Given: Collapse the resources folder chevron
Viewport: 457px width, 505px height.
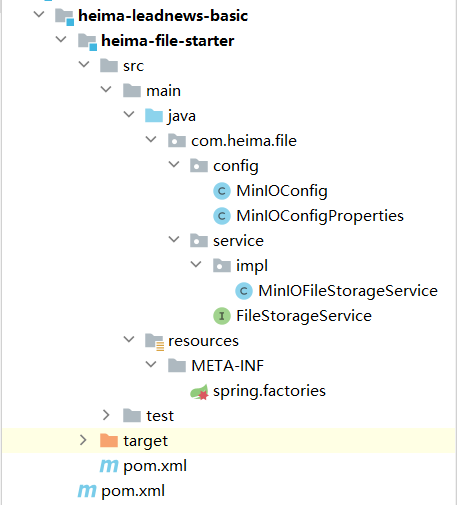Looking at the screenshot, I should 129,339.
